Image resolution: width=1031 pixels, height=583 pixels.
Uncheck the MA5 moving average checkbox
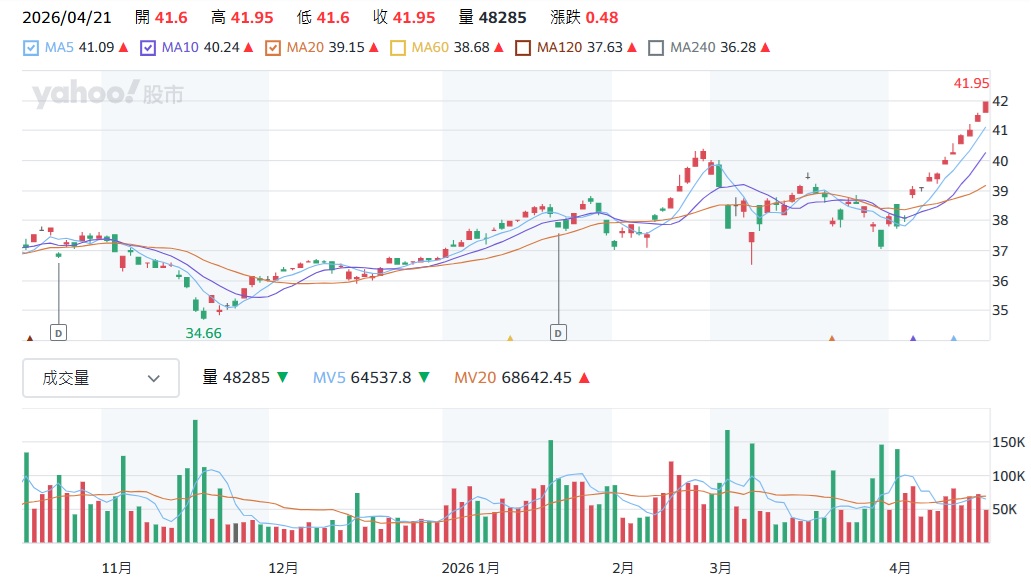coord(31,47)
